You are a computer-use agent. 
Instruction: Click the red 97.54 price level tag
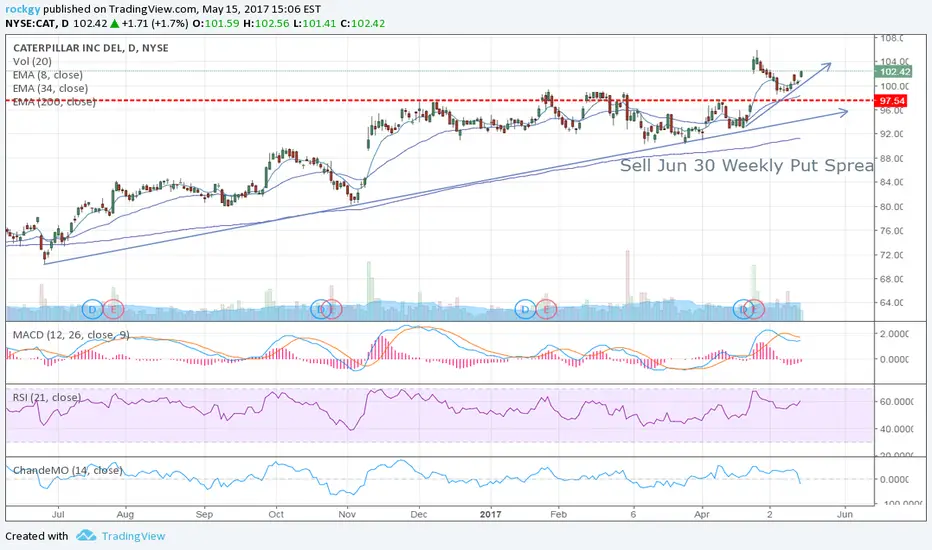click(891, 101)
